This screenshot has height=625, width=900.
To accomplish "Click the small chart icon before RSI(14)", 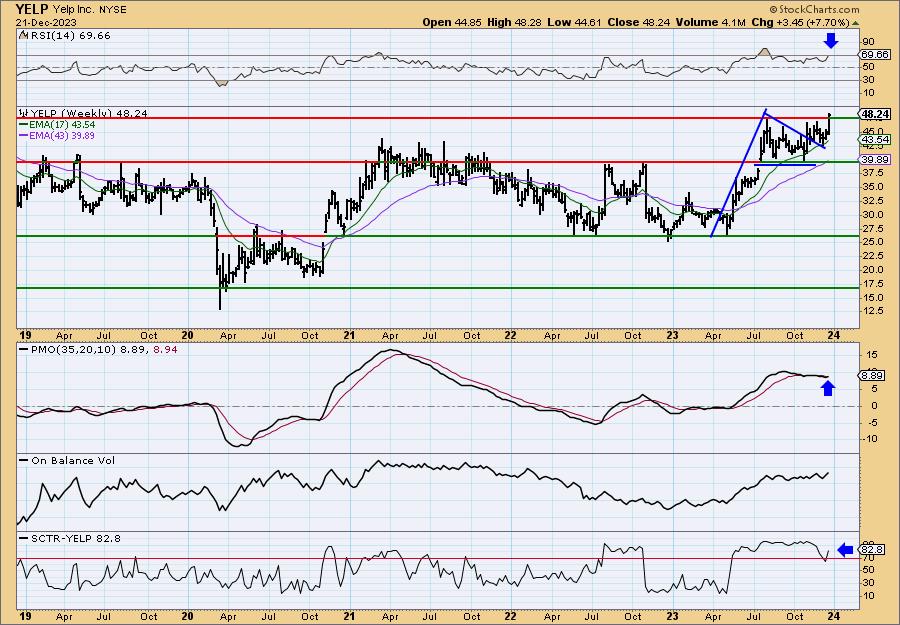I will tap(23, 35).
